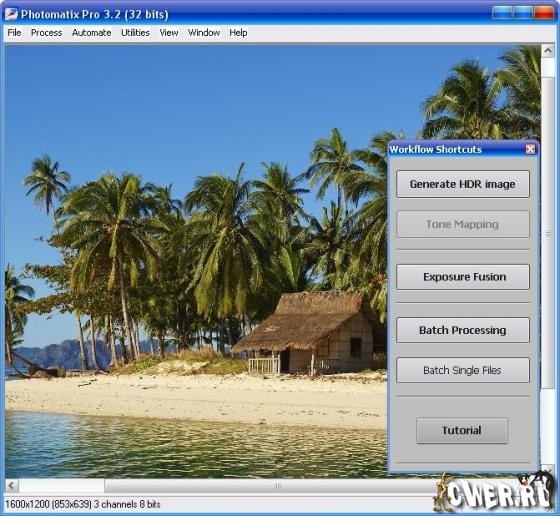Open the Process menu
560x516 pixels.
pos(46,33)
